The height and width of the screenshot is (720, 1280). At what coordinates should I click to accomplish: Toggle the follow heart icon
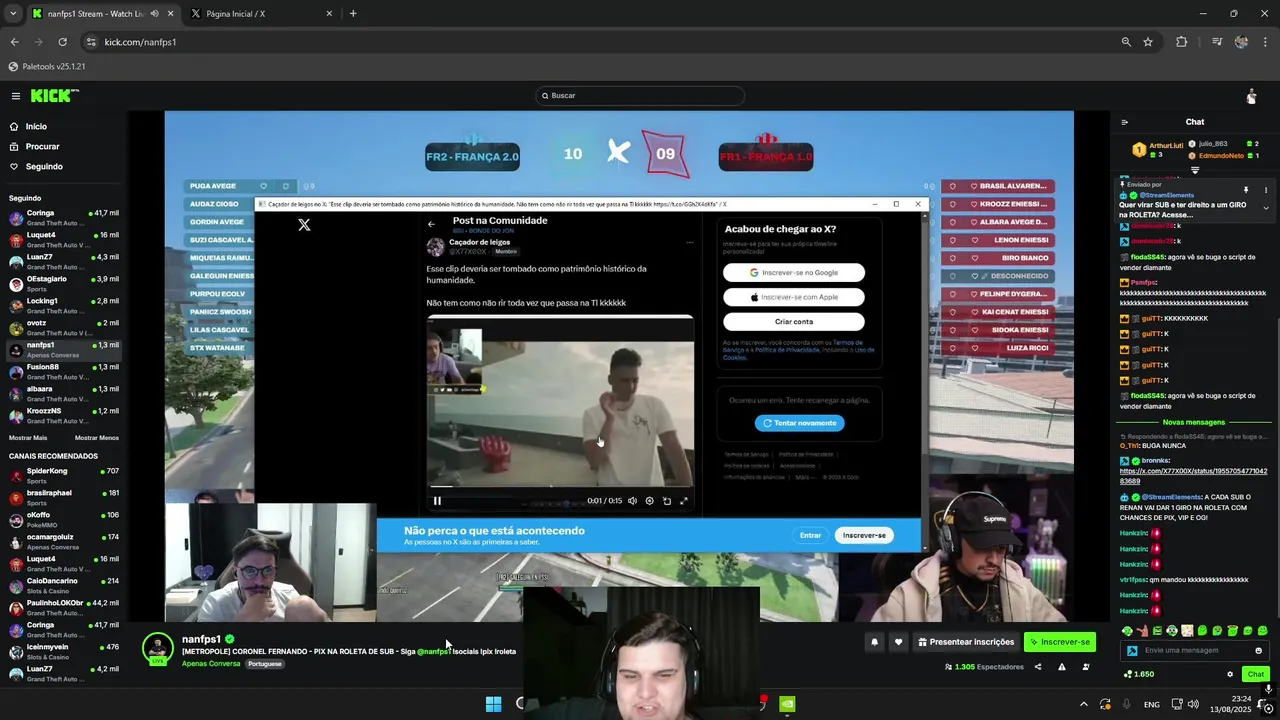pos(898,642)
